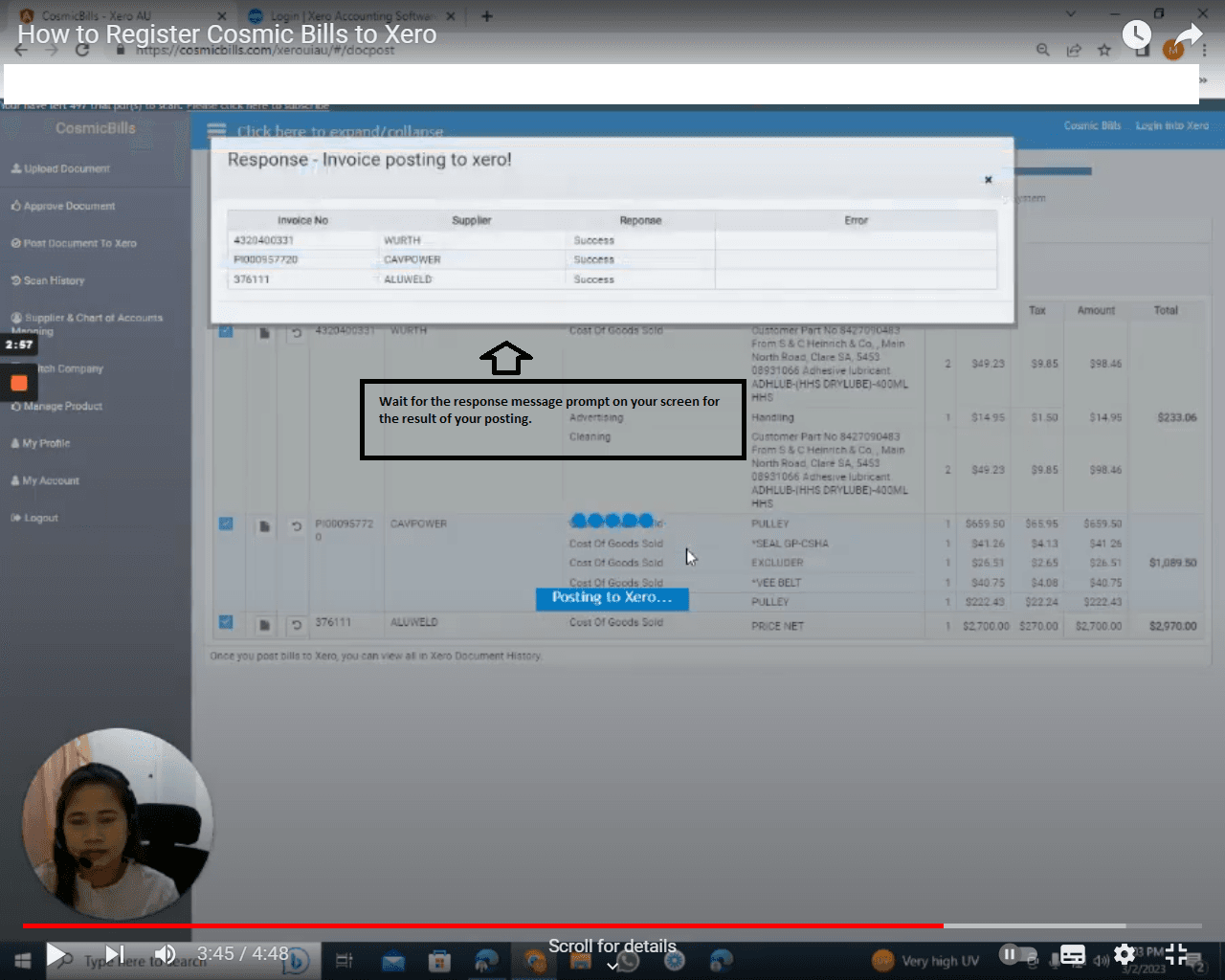The image size is (1225, 980).
Task: Click the Login into Xero link
Action: (1172, 125)
